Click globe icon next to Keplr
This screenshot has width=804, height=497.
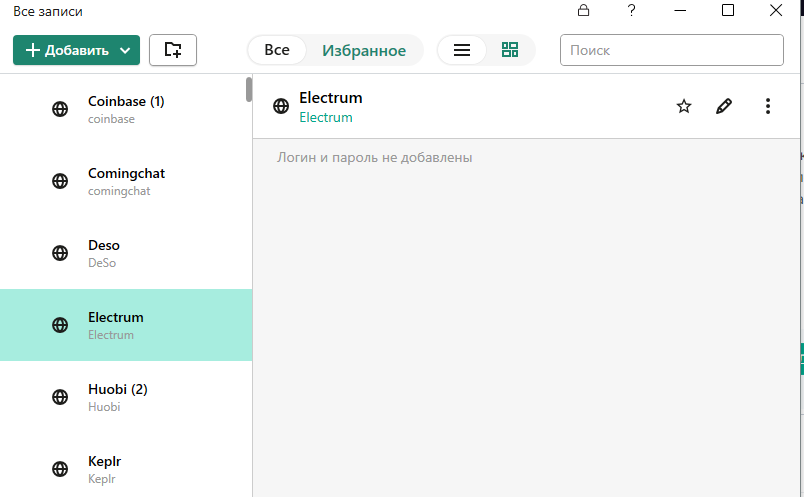point(60,469)
